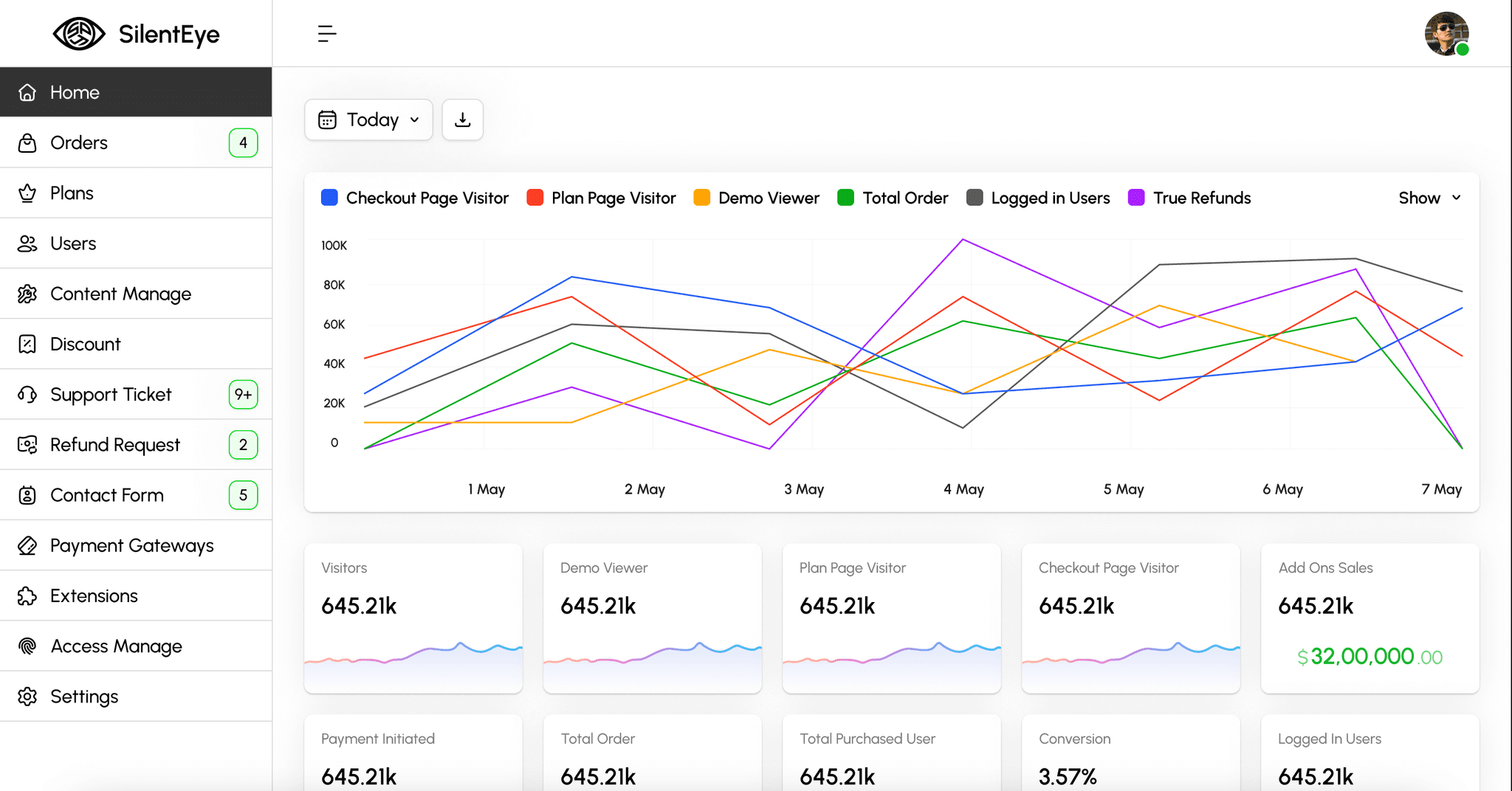Click the Contact Form icon

click(27, 495)
